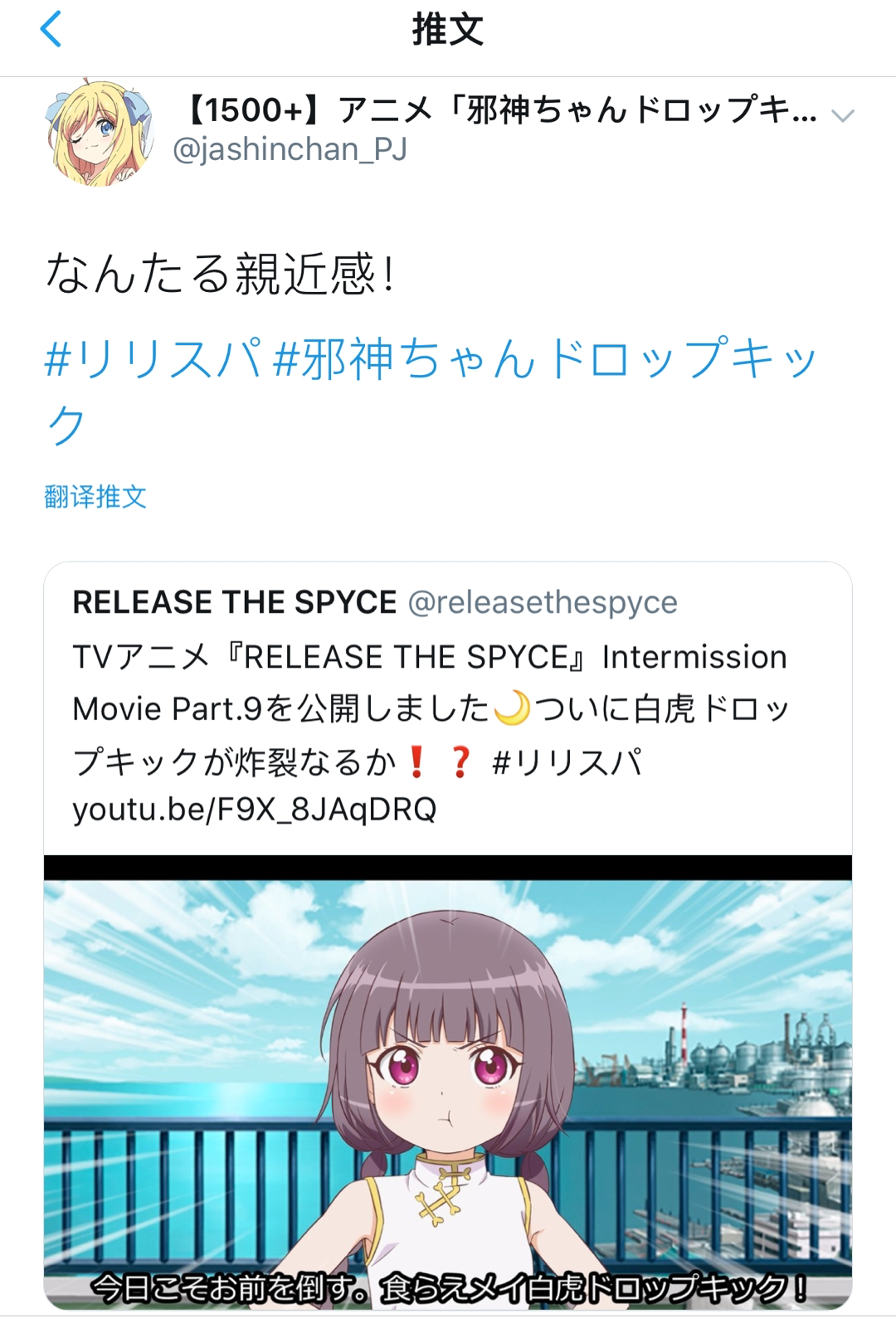Open the jashinchan_PJ profile avatar
The image size is (896, 1328).
point(100,133)
